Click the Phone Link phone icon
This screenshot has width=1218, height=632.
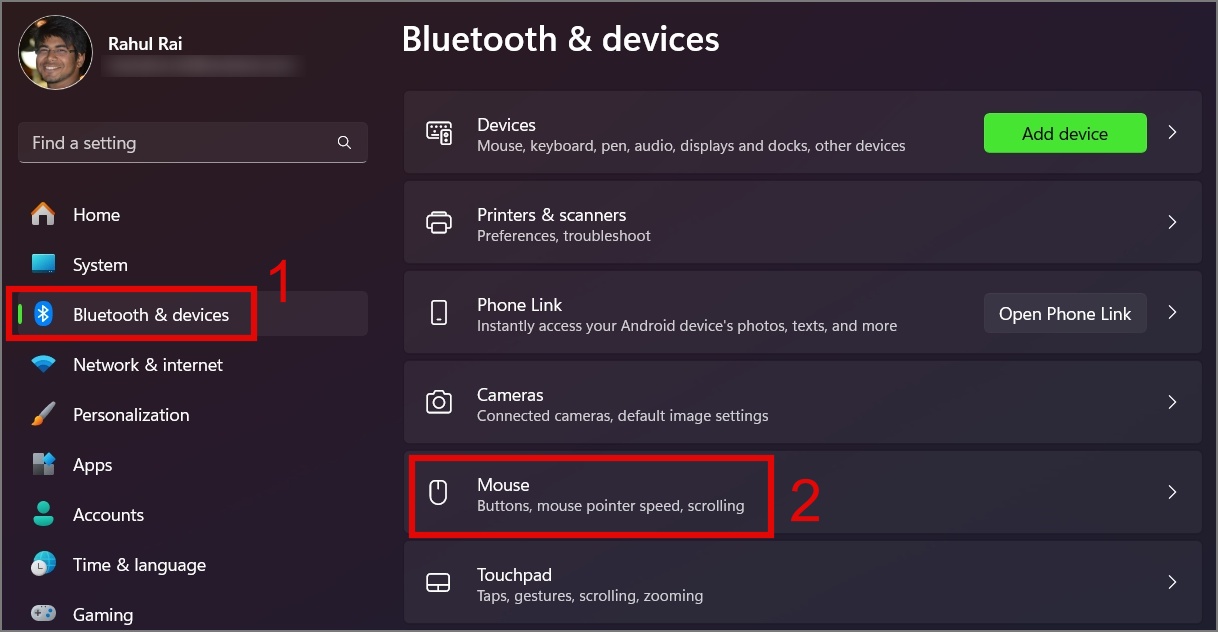point(438,312)
